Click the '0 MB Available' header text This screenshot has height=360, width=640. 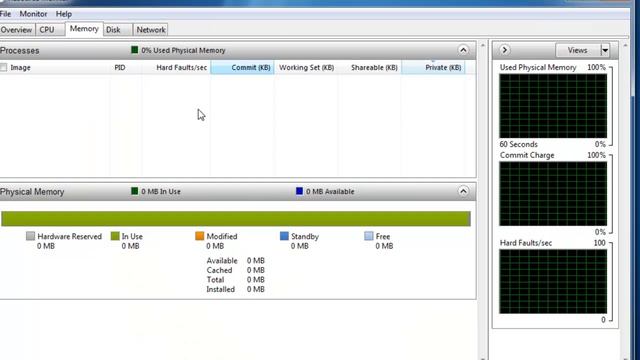pos(330,191)
